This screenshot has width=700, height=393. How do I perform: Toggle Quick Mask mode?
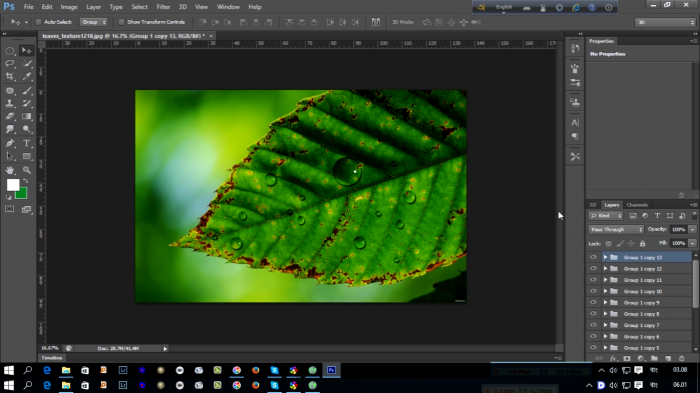pos(9,209)
